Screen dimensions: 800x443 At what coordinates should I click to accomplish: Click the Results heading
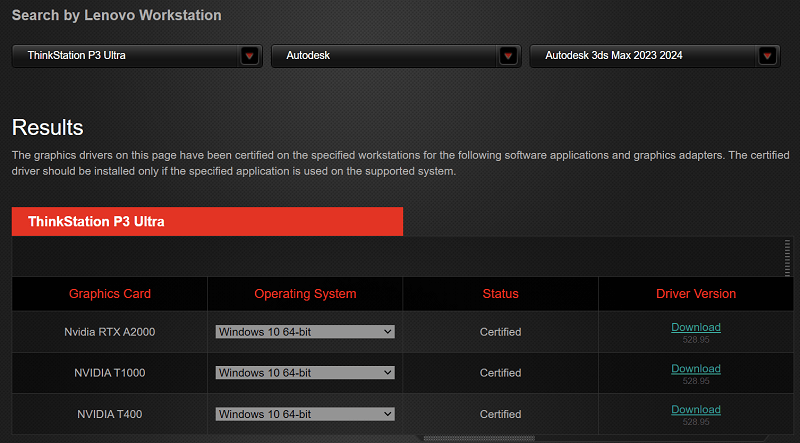pyautogui.click(x=47, y=128)
